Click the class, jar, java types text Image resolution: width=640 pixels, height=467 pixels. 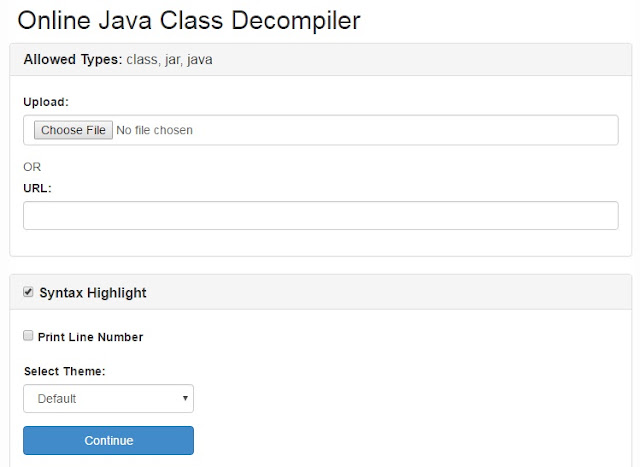tap(169, 60)
